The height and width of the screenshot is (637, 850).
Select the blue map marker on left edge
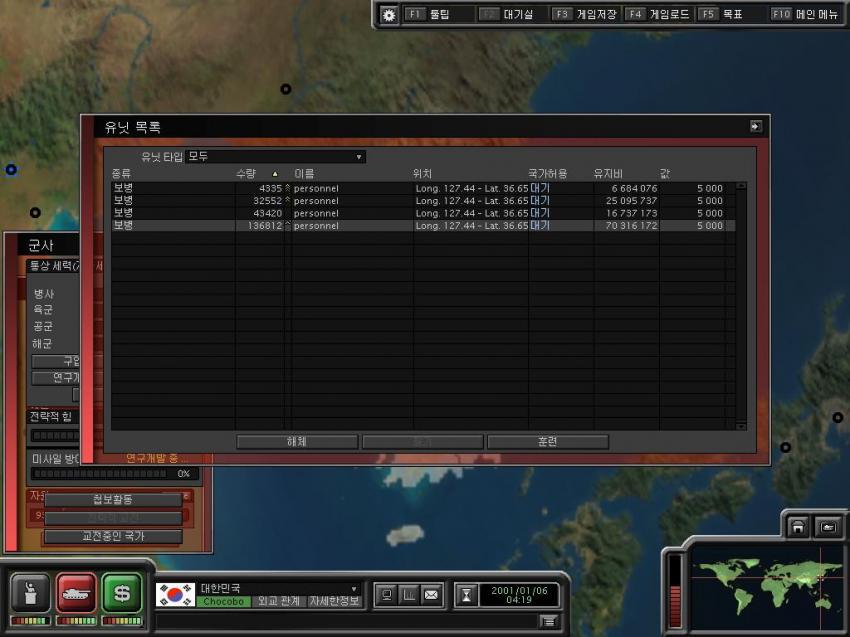(11, 170)
